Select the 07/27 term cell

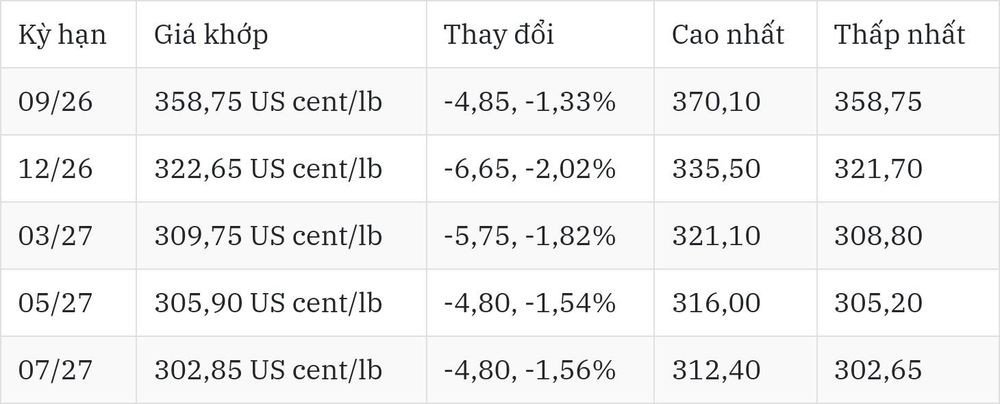click(x=55, y=370)
